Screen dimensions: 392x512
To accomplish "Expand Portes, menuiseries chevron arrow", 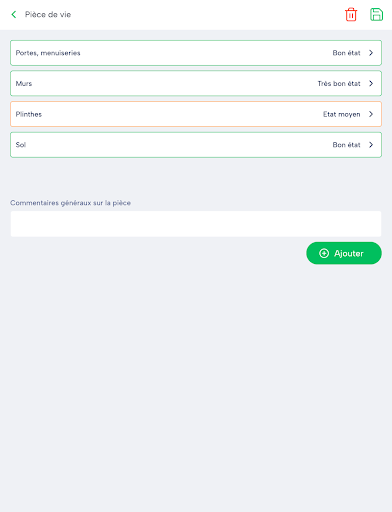I will 371,53.
